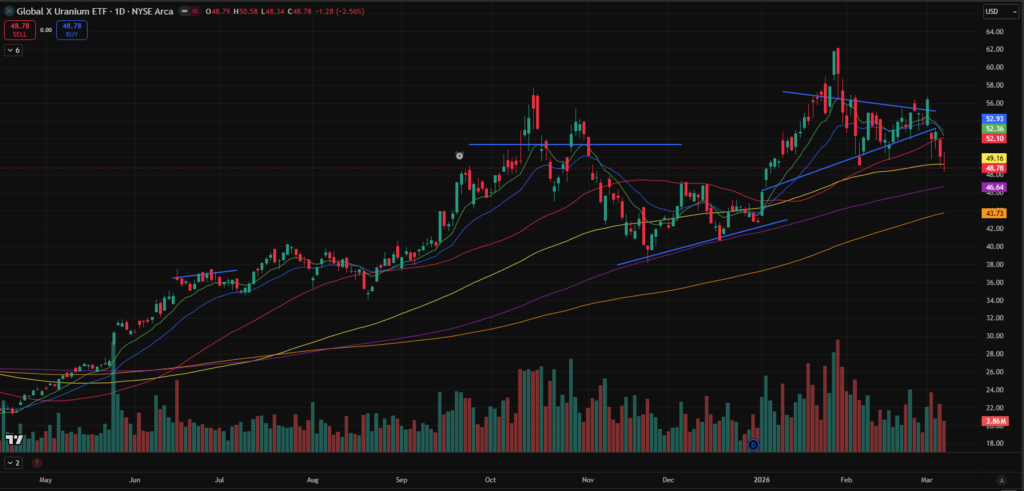The height and width of the screenshot is (491, 1024).
Task: Click the blue D dividend marker
Action: (x=753, y=444)
